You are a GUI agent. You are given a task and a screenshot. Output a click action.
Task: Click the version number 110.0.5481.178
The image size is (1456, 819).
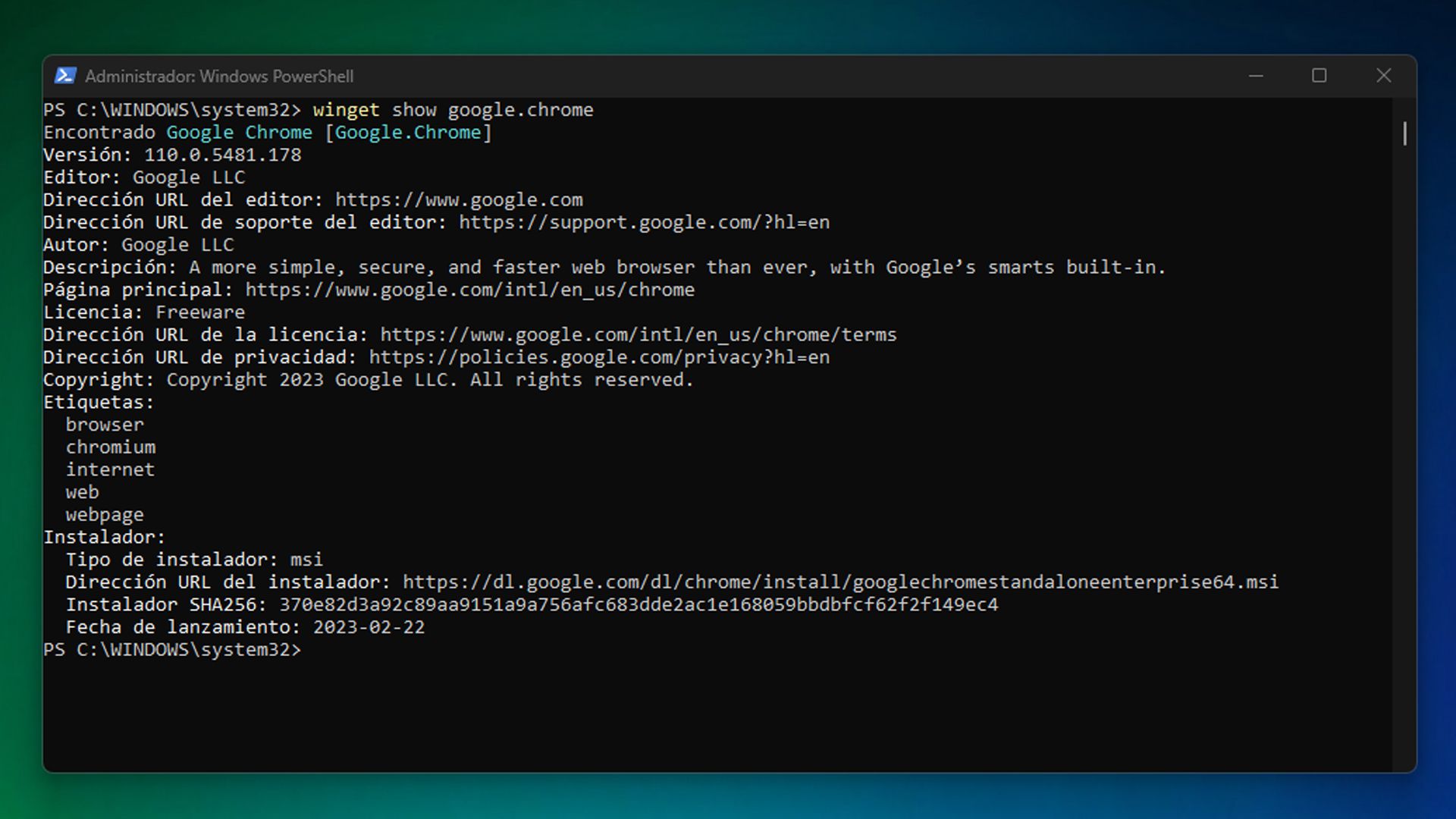pos(223,155)
